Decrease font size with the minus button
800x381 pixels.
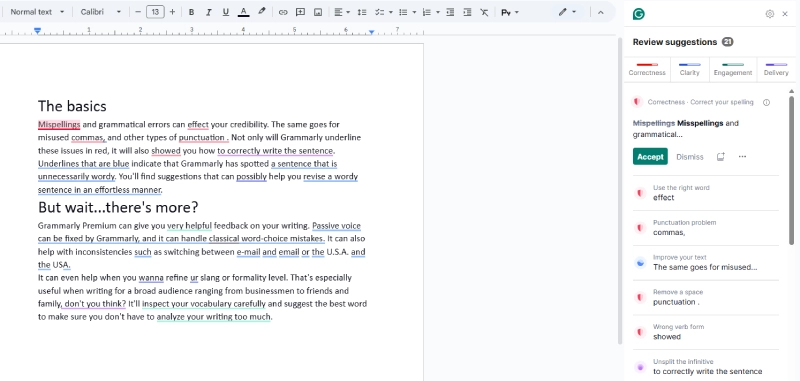coord(138,12)
